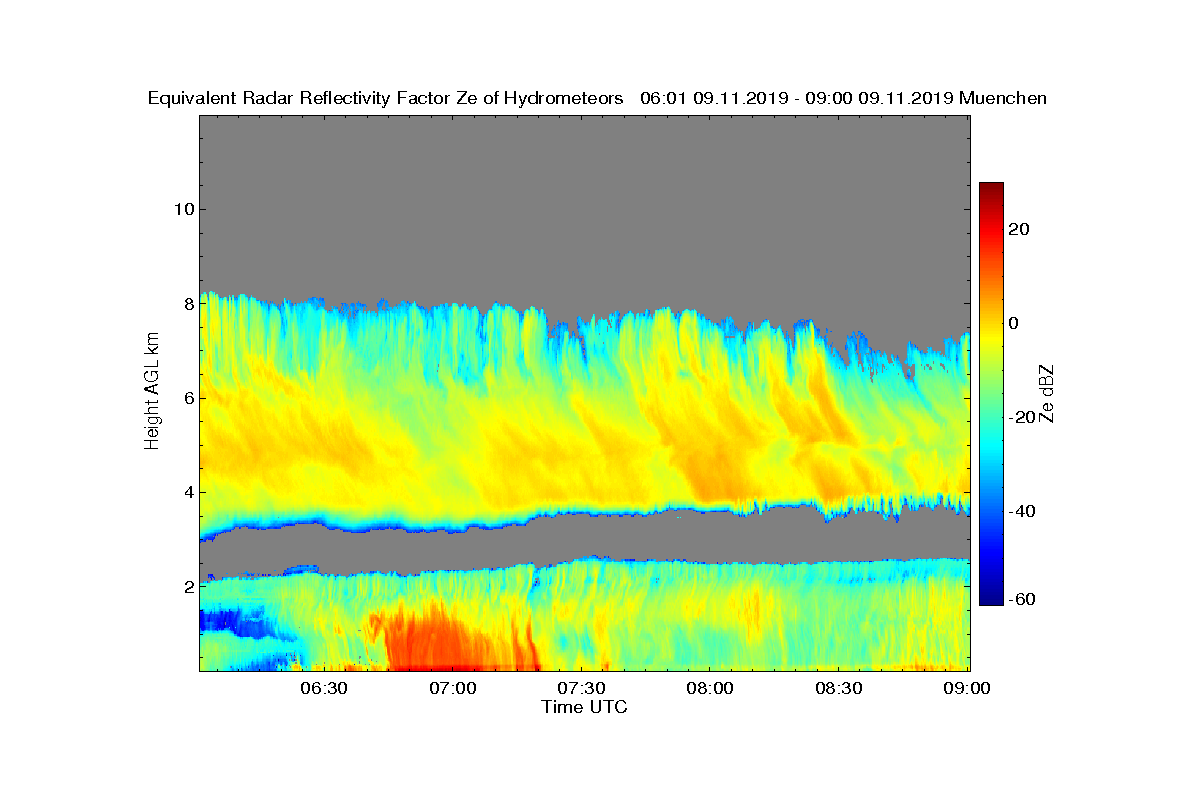Click the 'Height AGL km' axis label
Image resolution: width=1200 pixels, height=800 pixels.
152,392
